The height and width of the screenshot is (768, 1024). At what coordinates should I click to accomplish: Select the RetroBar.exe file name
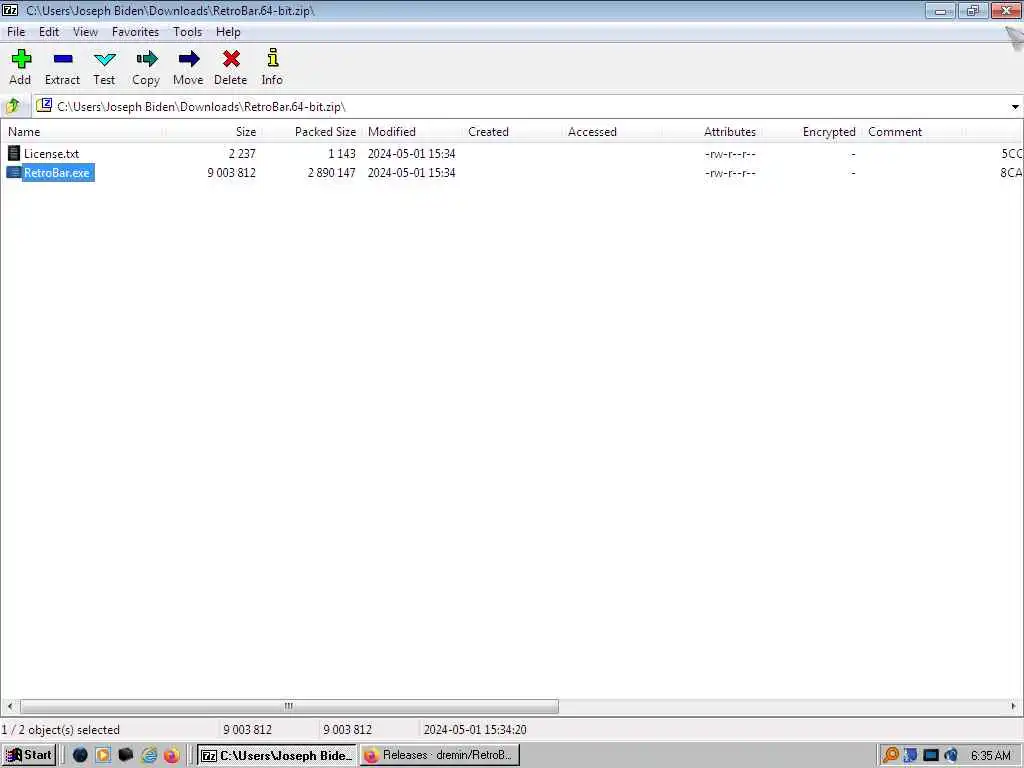[x=57, y=172]
